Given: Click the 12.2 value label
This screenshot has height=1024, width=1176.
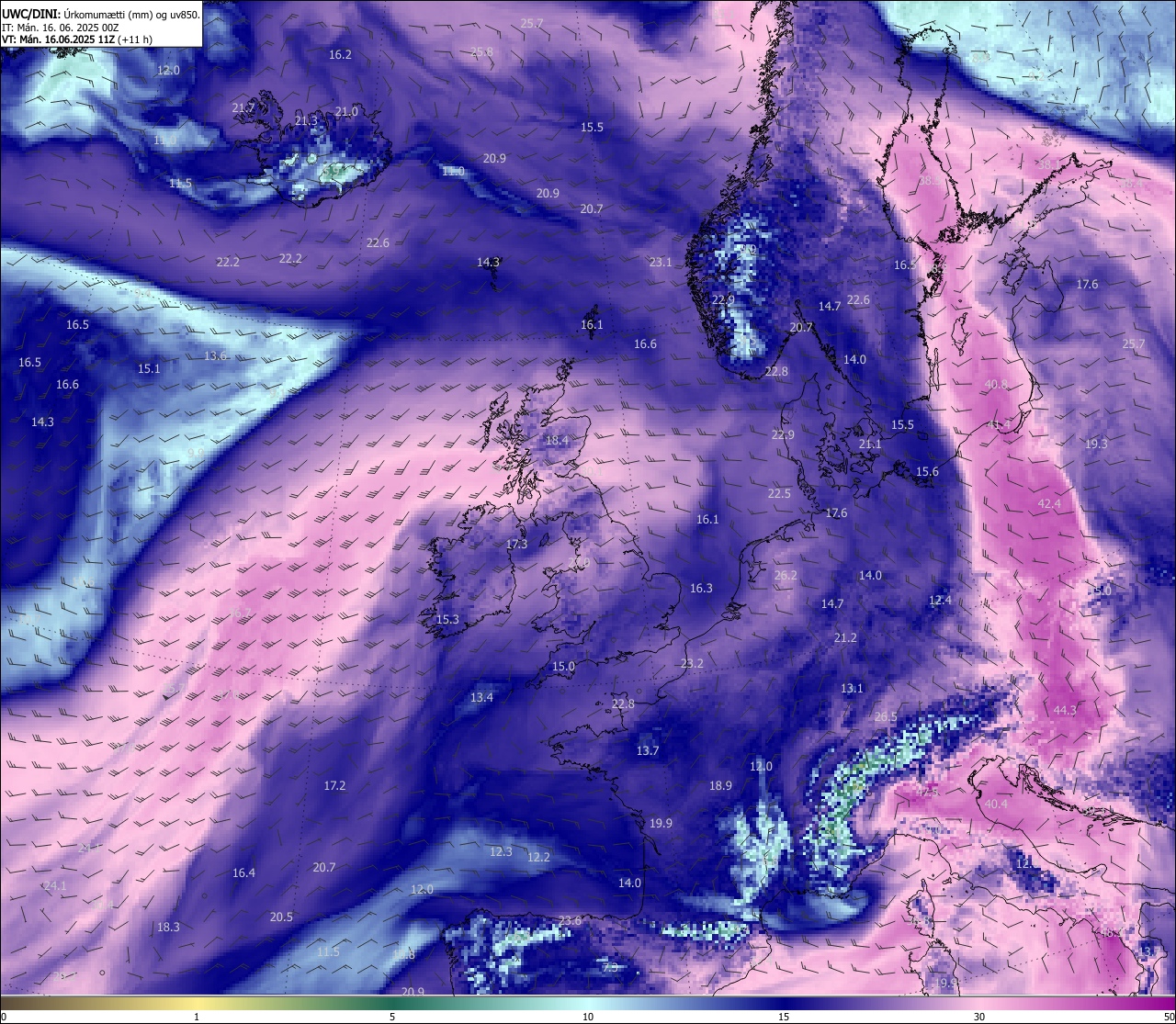Looking at the screenshot, I should 538,858.
